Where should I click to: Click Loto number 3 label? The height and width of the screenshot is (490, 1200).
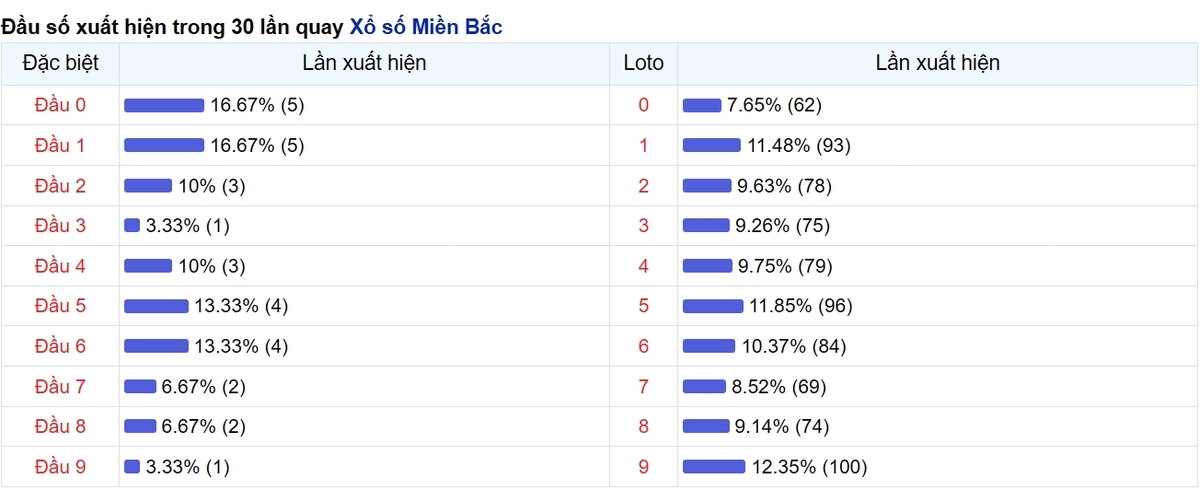[x=643, y=226]
